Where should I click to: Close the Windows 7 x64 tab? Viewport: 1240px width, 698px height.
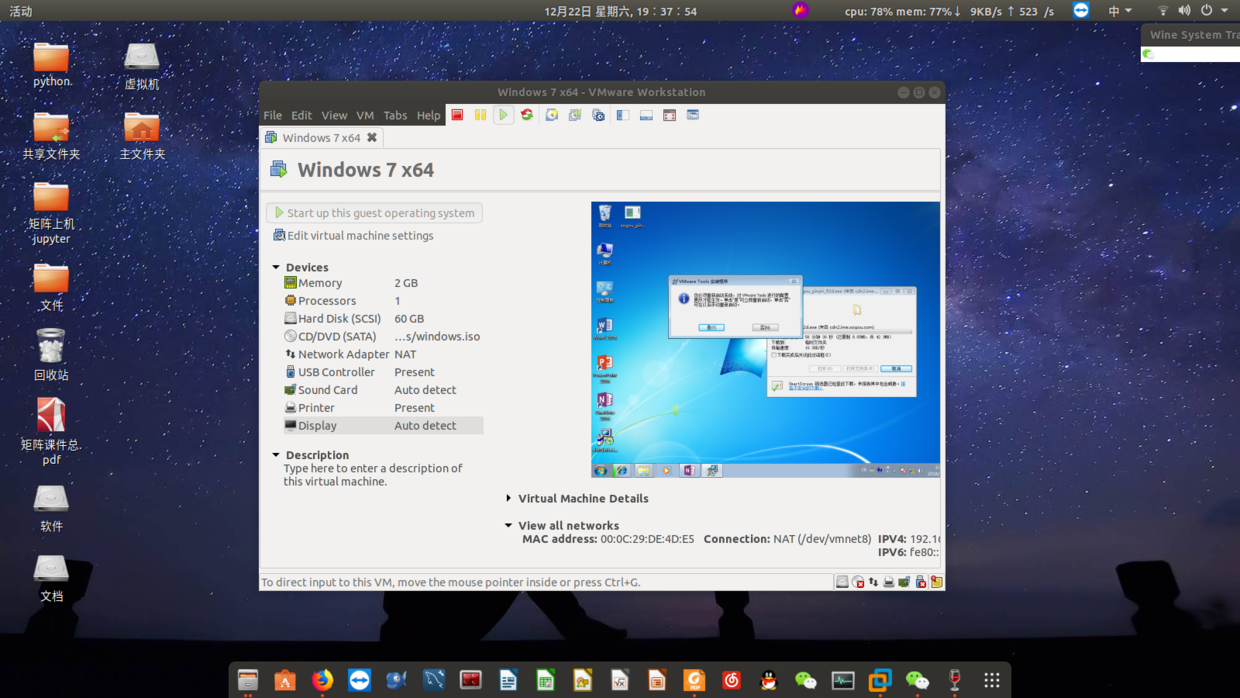point(372,138)
